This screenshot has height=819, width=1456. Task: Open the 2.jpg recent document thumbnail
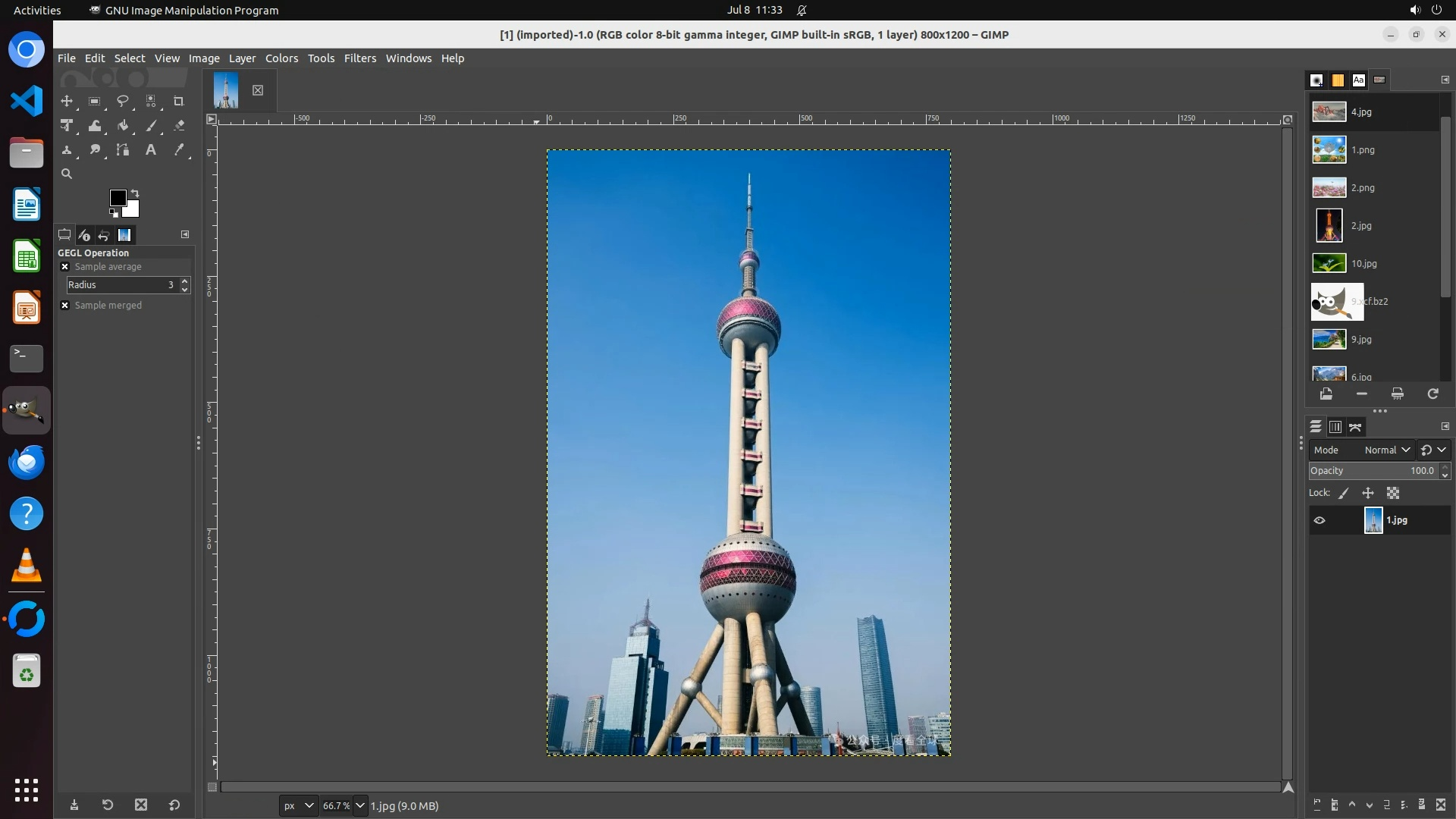1329,226
